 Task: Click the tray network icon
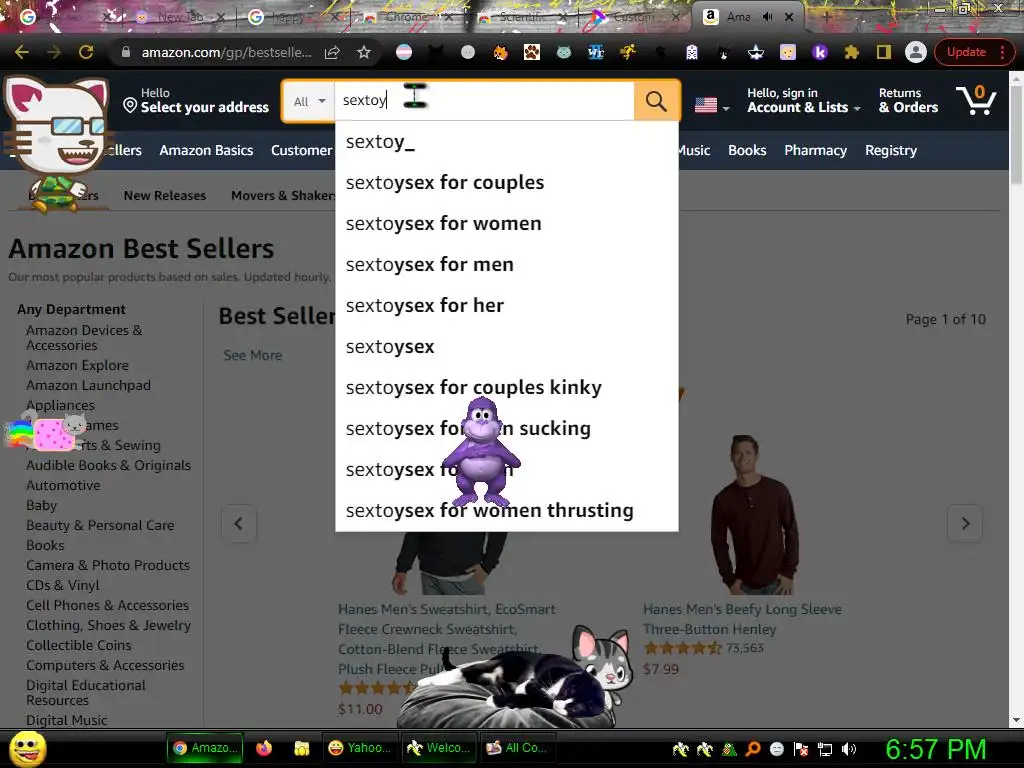pyautogui.click(x=825, y=749)
